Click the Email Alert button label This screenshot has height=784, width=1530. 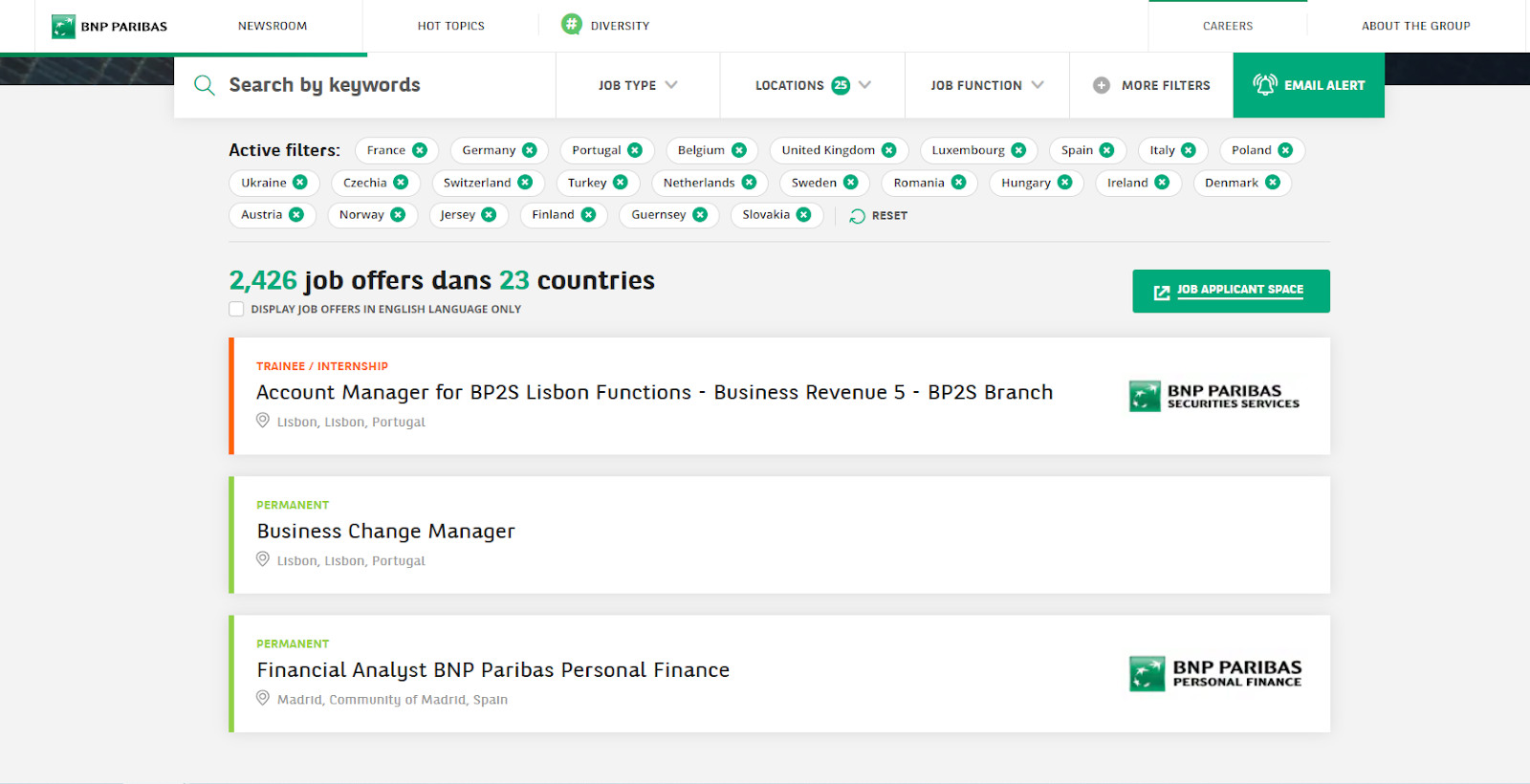(1324, 85)
